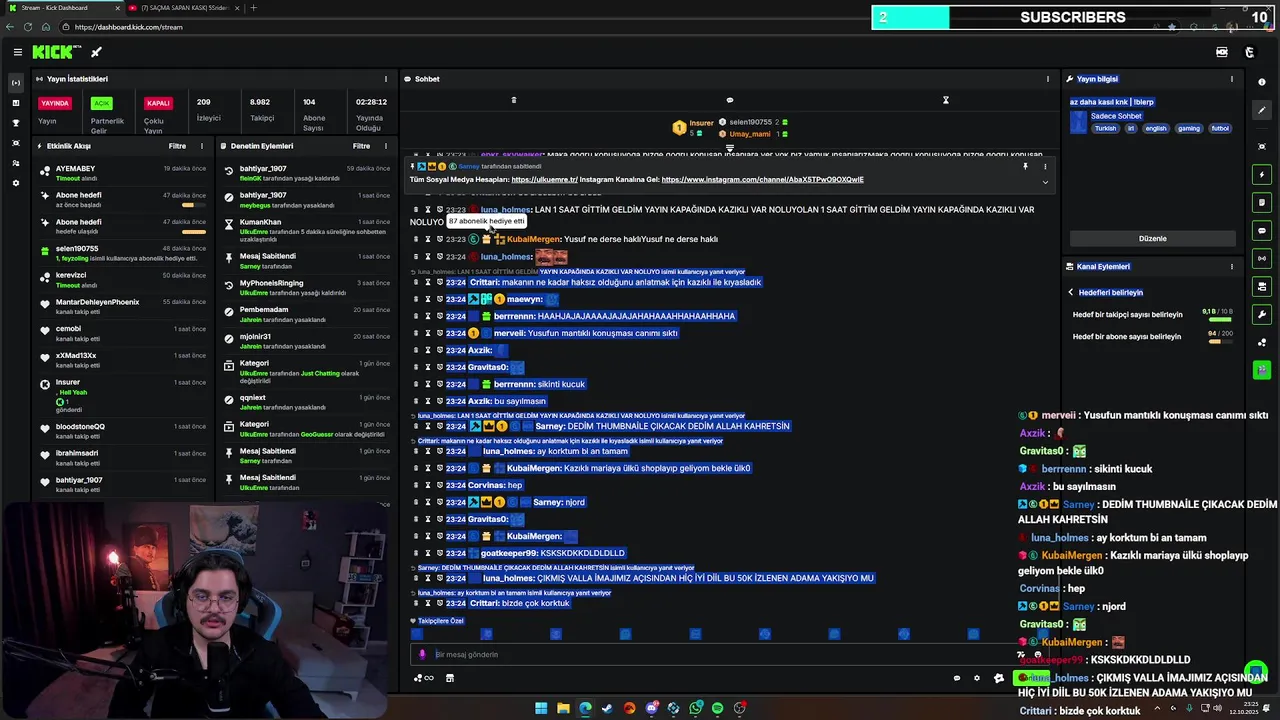The width and height of the screenshot is (1280, 720).
Task: Click the chat settings gear below message box
Action: click(x=977, y=678)
